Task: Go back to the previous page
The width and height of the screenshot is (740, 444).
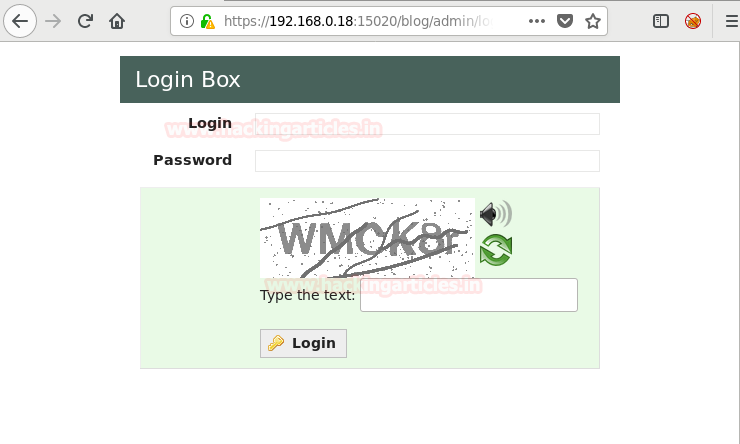Action: pos(20,21)
